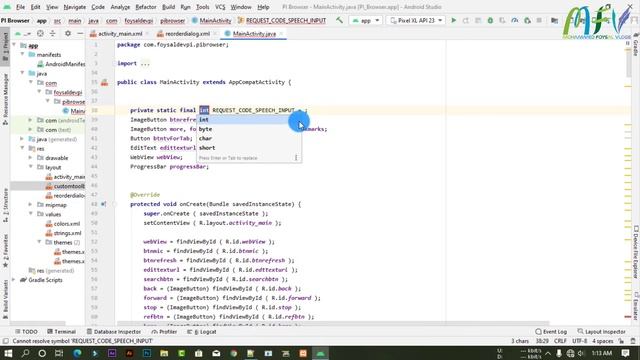
Task: Click the Run with Coverage icon
Action: pyautogui.click(x=502, y=20)
